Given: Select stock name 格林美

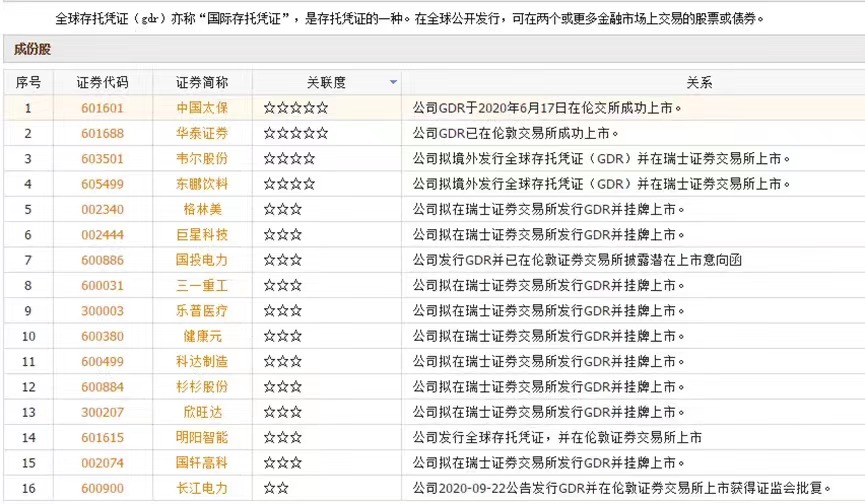Looking at the screenshot, I should coord(202,210).
